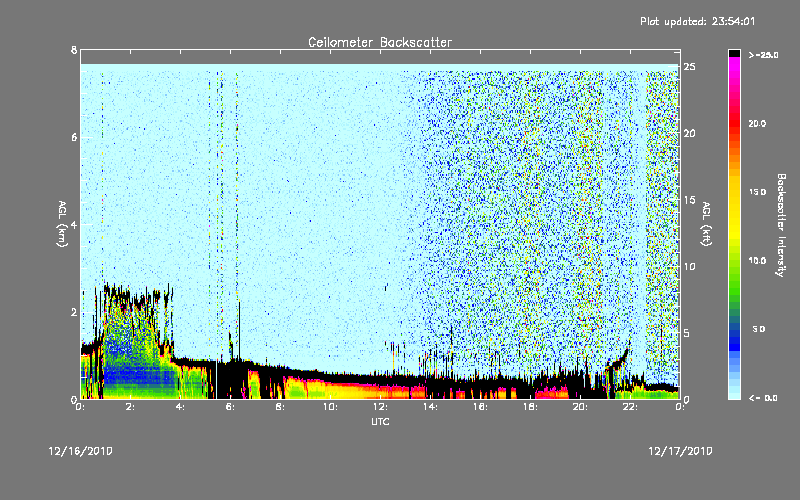Click the start date label 12/16/2010
Screen dimensions: 800x500
tap(81, 451)
